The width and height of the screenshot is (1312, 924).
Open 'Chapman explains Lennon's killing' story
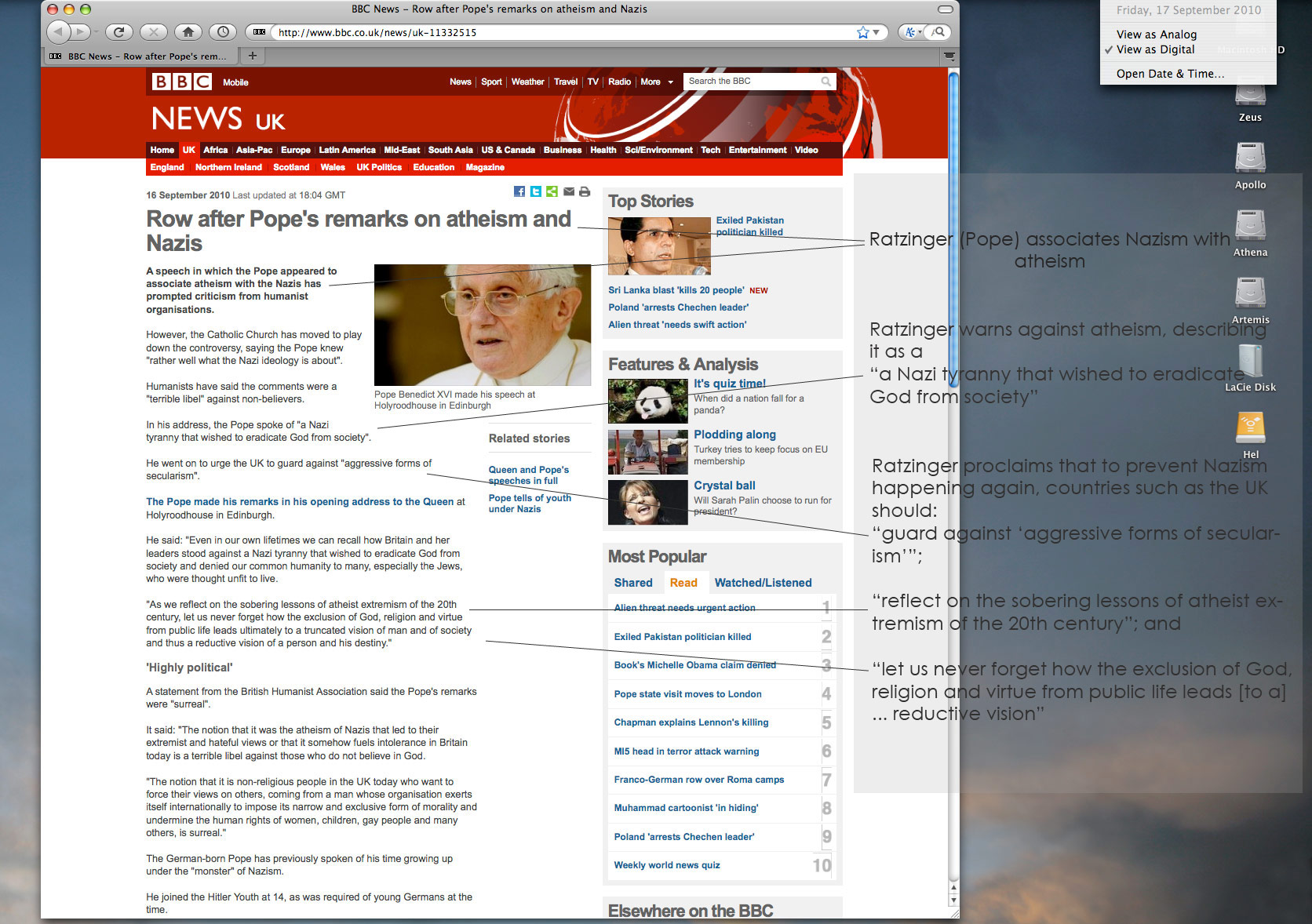click(x=691, y=722)
